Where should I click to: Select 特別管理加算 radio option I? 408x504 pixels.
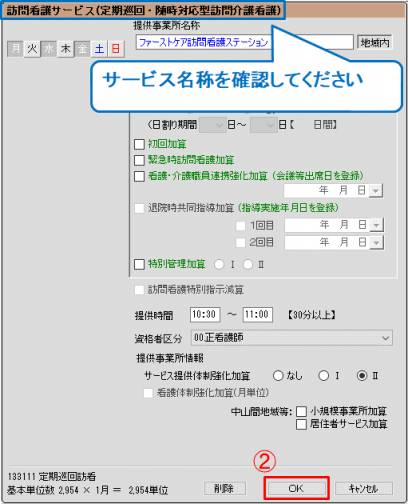219,265
